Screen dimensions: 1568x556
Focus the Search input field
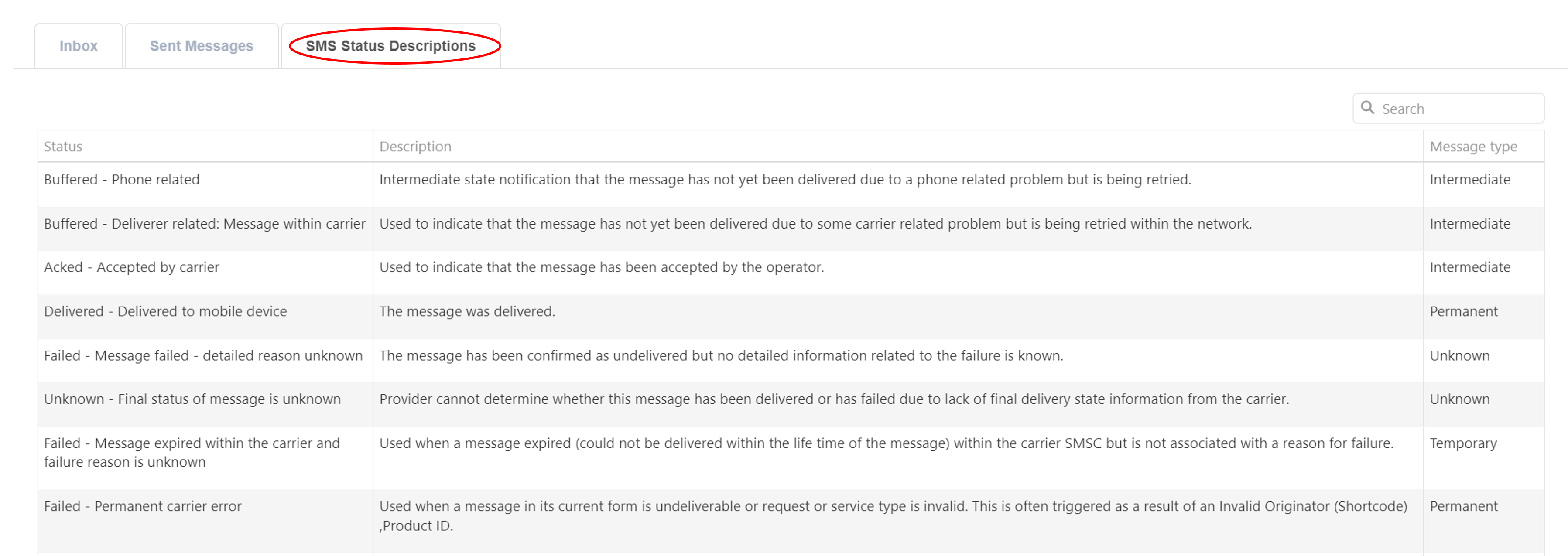pos(1458,109)
